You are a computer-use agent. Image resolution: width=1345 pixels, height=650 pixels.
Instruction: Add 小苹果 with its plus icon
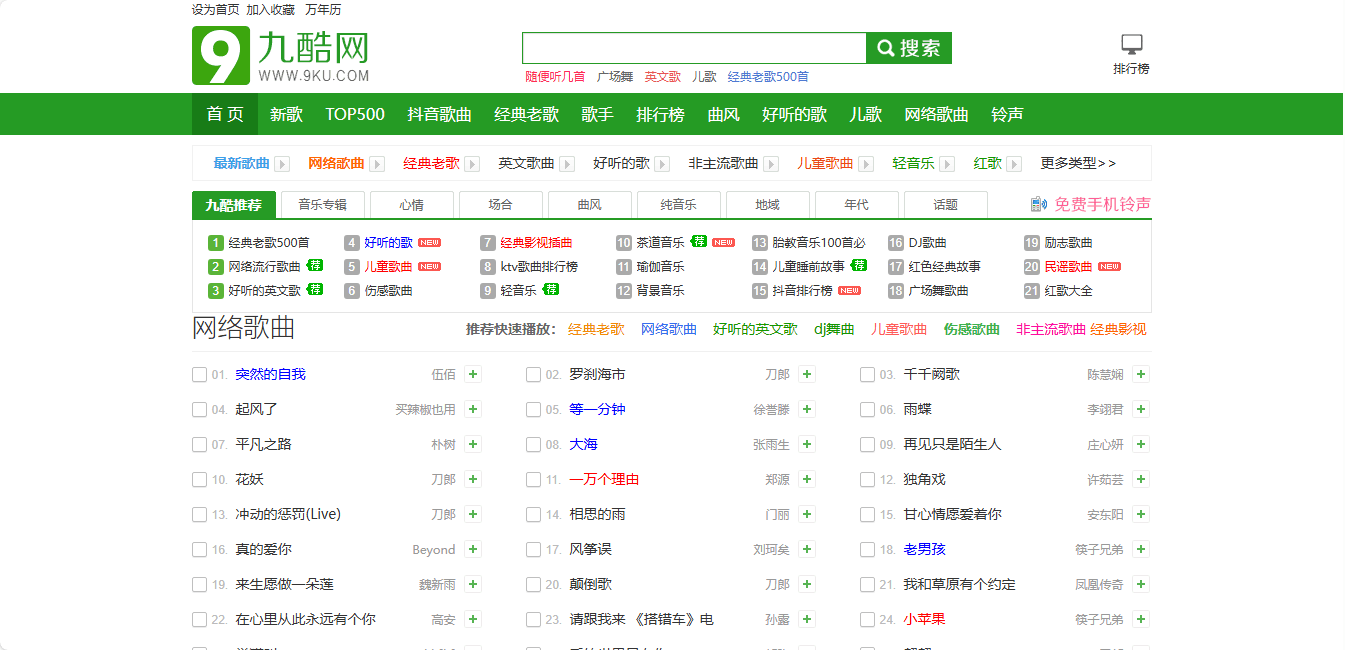tap(1140, 619)
